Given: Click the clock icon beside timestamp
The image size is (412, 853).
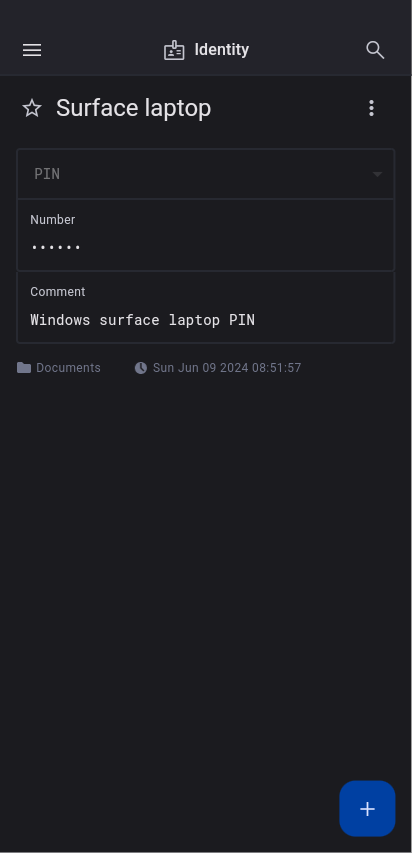Looking at the screenshot, I should (x=140, y=368).
